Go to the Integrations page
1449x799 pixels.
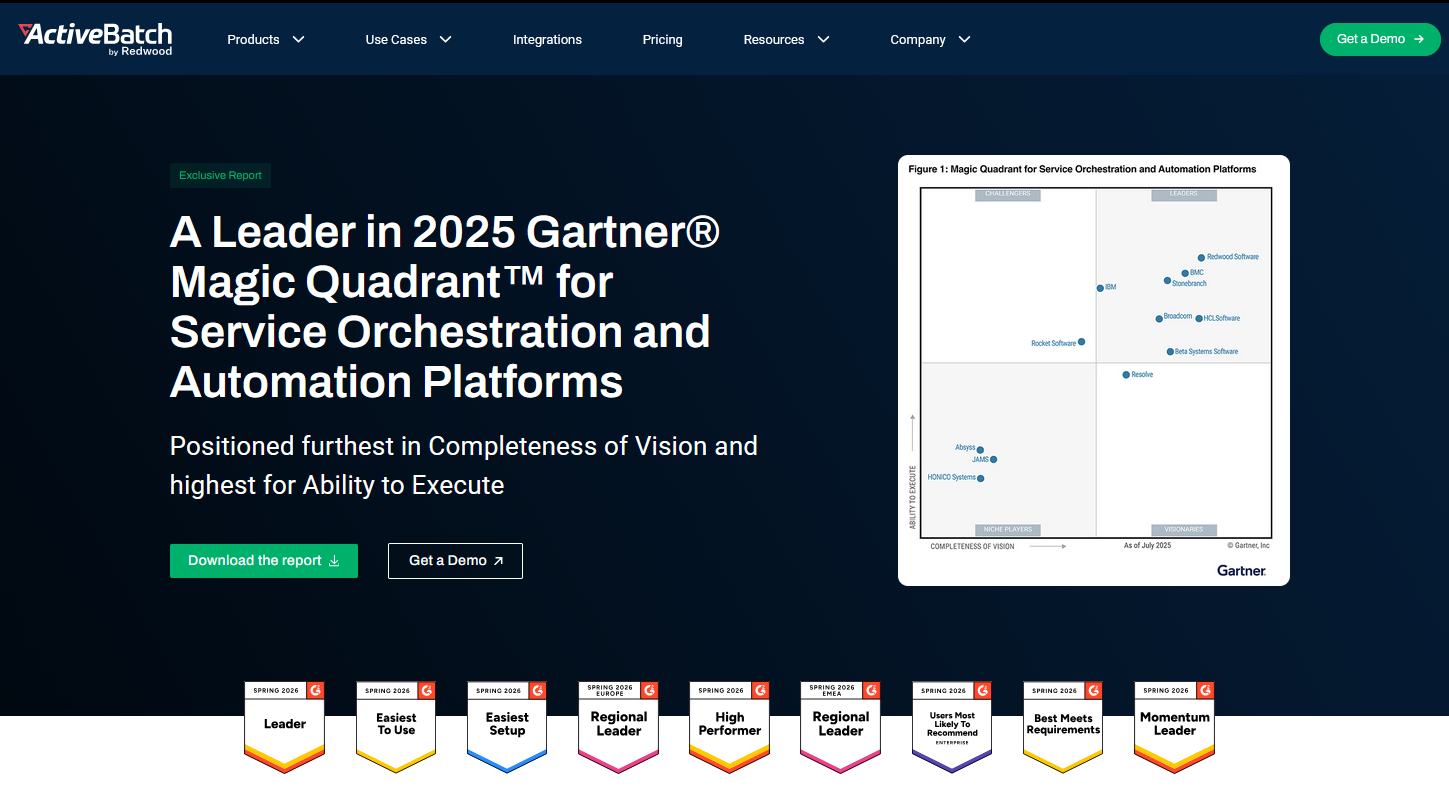(547, 40)
